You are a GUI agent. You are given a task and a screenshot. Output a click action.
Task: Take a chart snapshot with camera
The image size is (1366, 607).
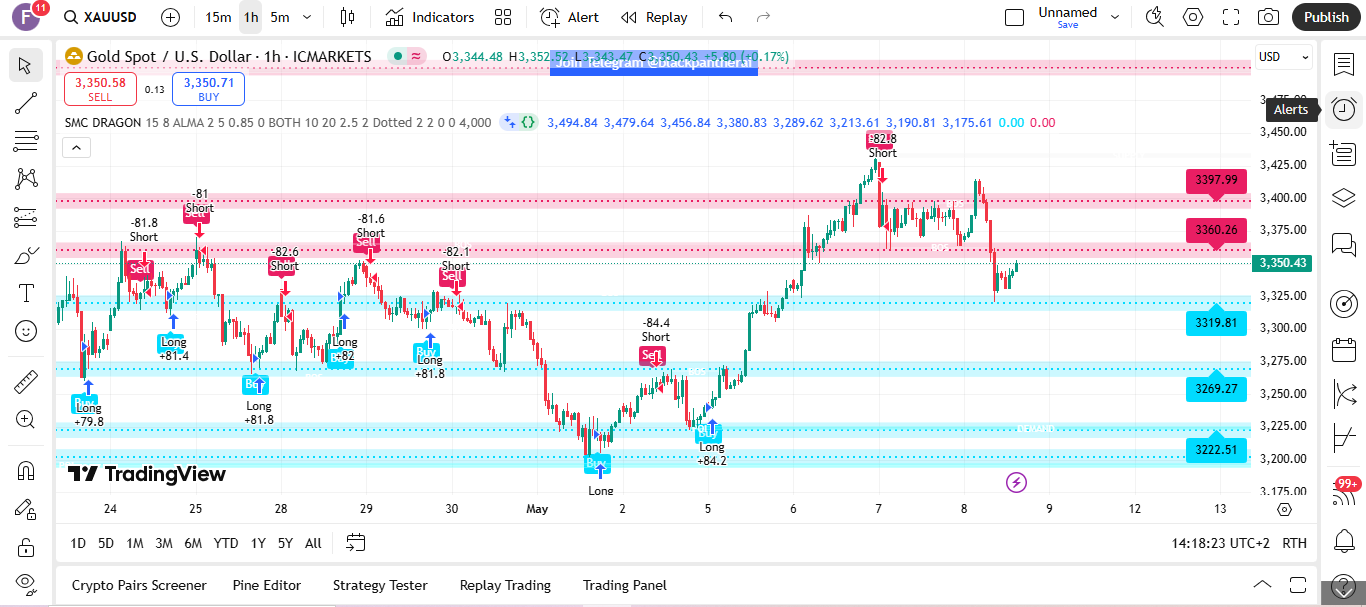[x=1269, y=17]
